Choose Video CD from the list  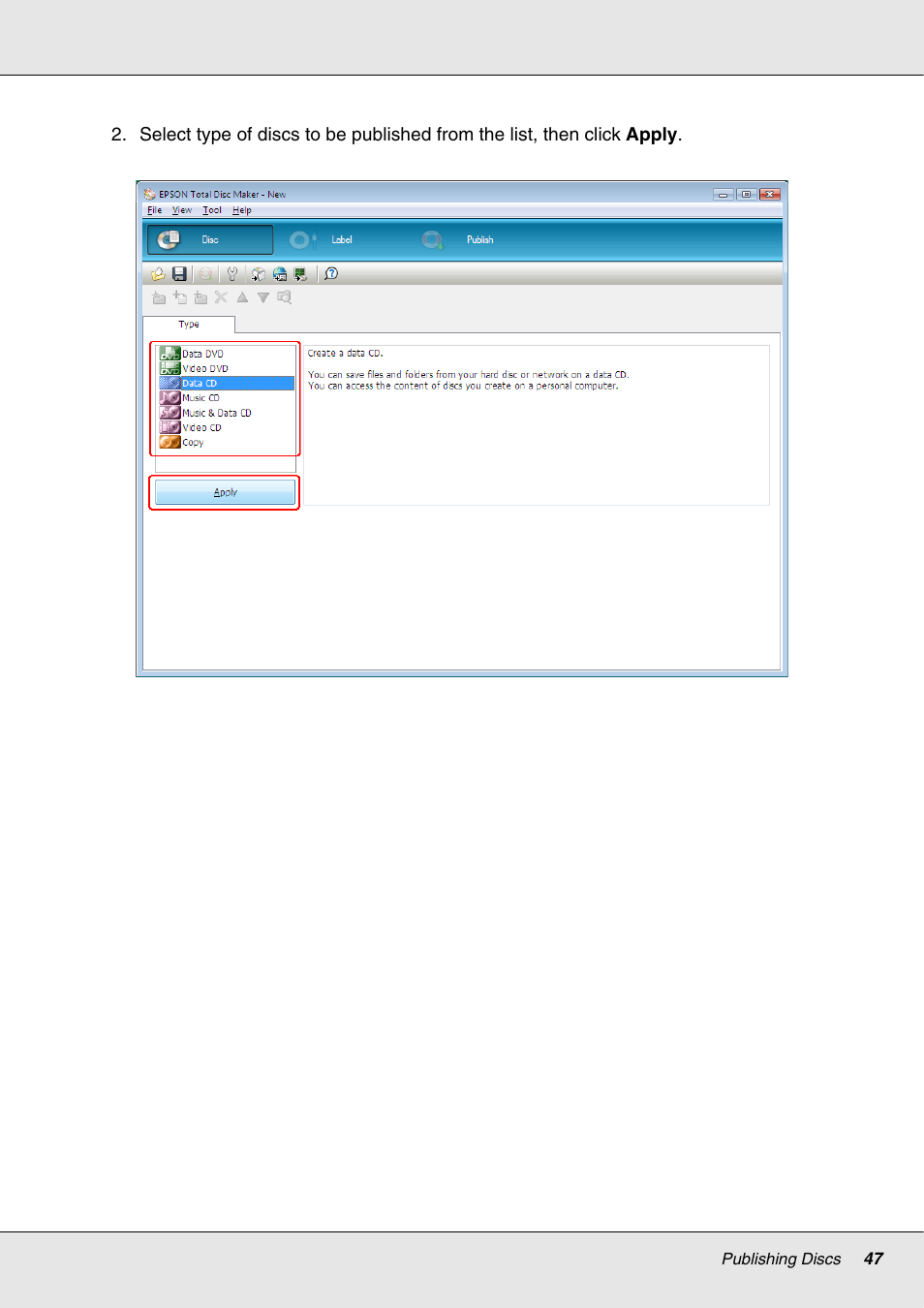201,427
